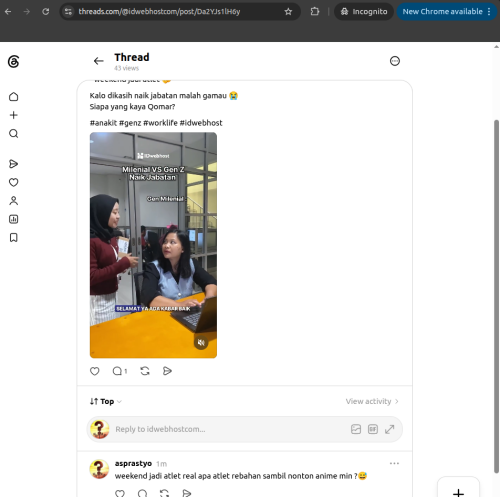Open the browser extensions puzzle icon
This screenshot has width=500, height=497.
click(x=315, y=12)
